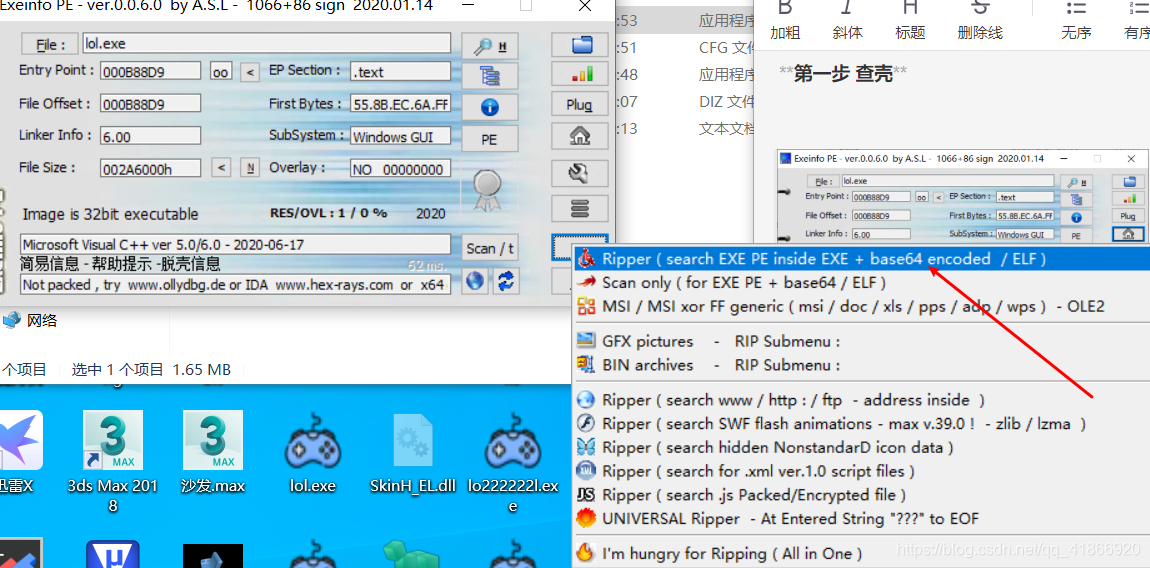Open GFX pictures RIP Submenu

(860, 341)
